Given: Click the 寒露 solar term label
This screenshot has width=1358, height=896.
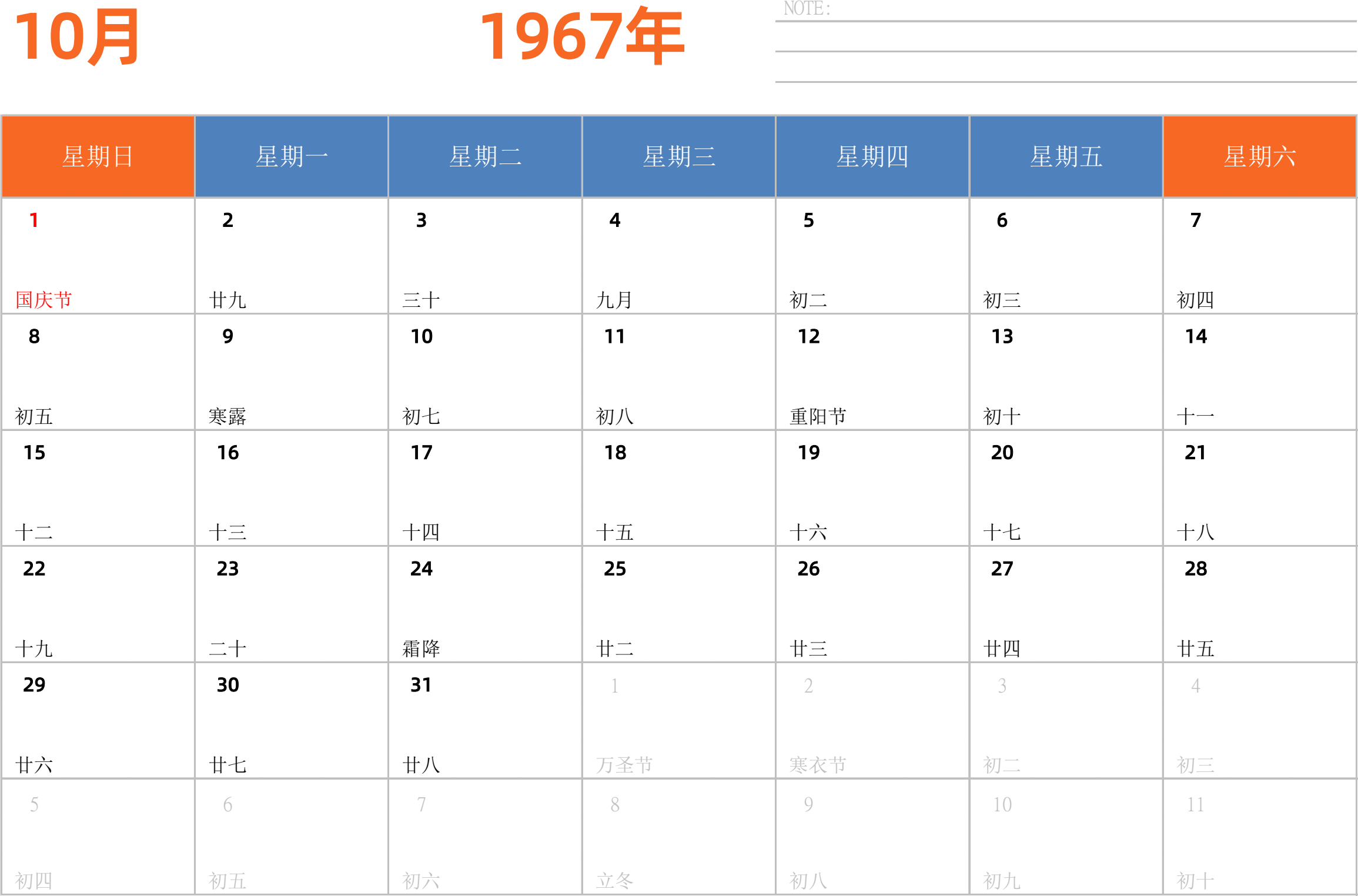Looking at the screenshot, I should point(228,416).
